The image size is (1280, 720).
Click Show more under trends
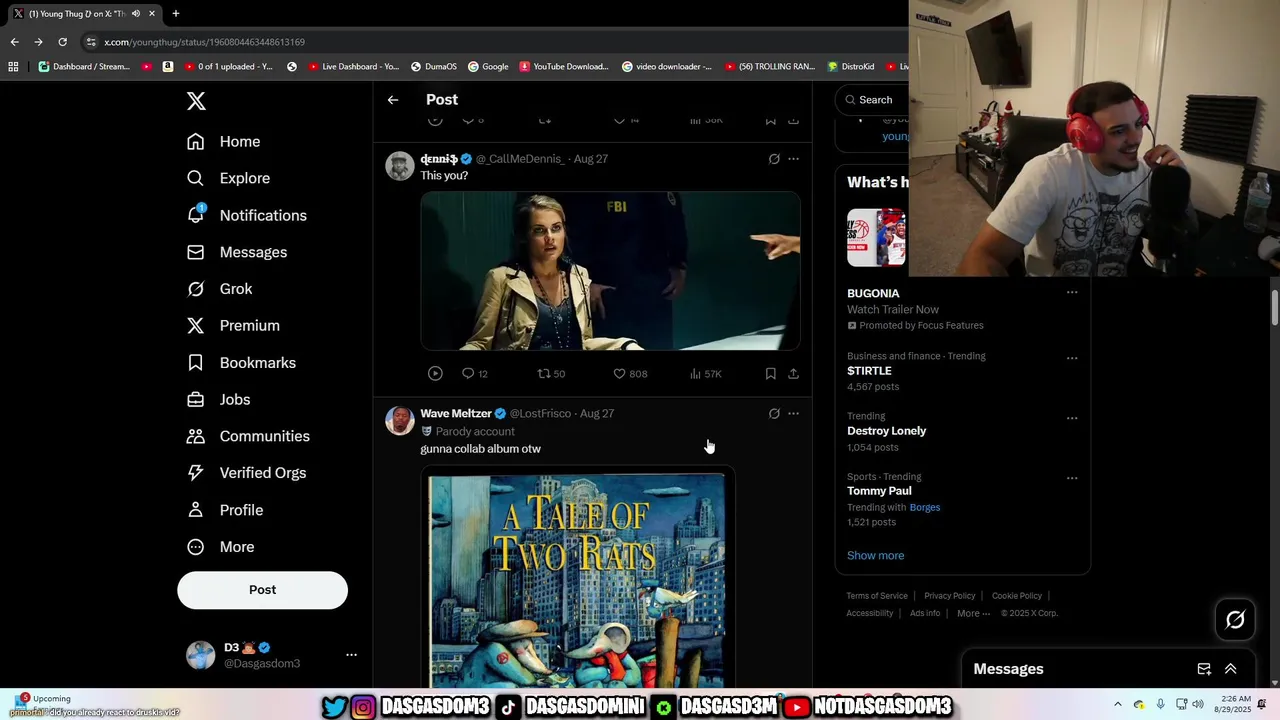point(875,556)
